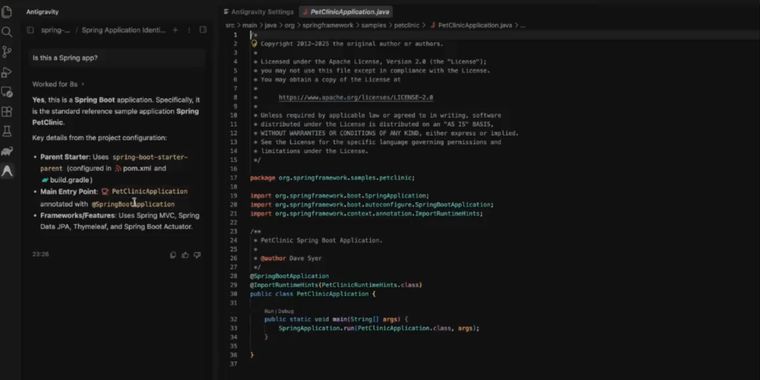Image resolution: width=760 pixels, height=380 pixels.
Task: Open the Run and Debug view
Action: point(7,72)
